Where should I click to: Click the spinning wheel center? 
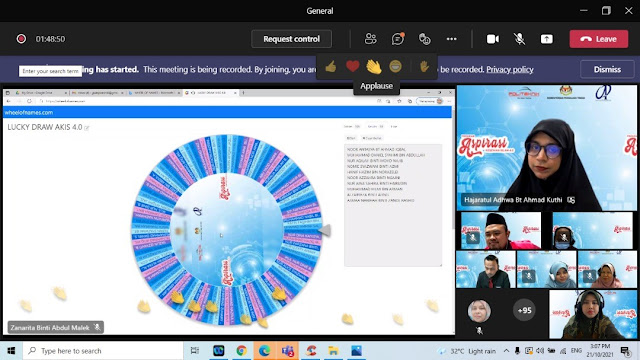click(227, 230)
